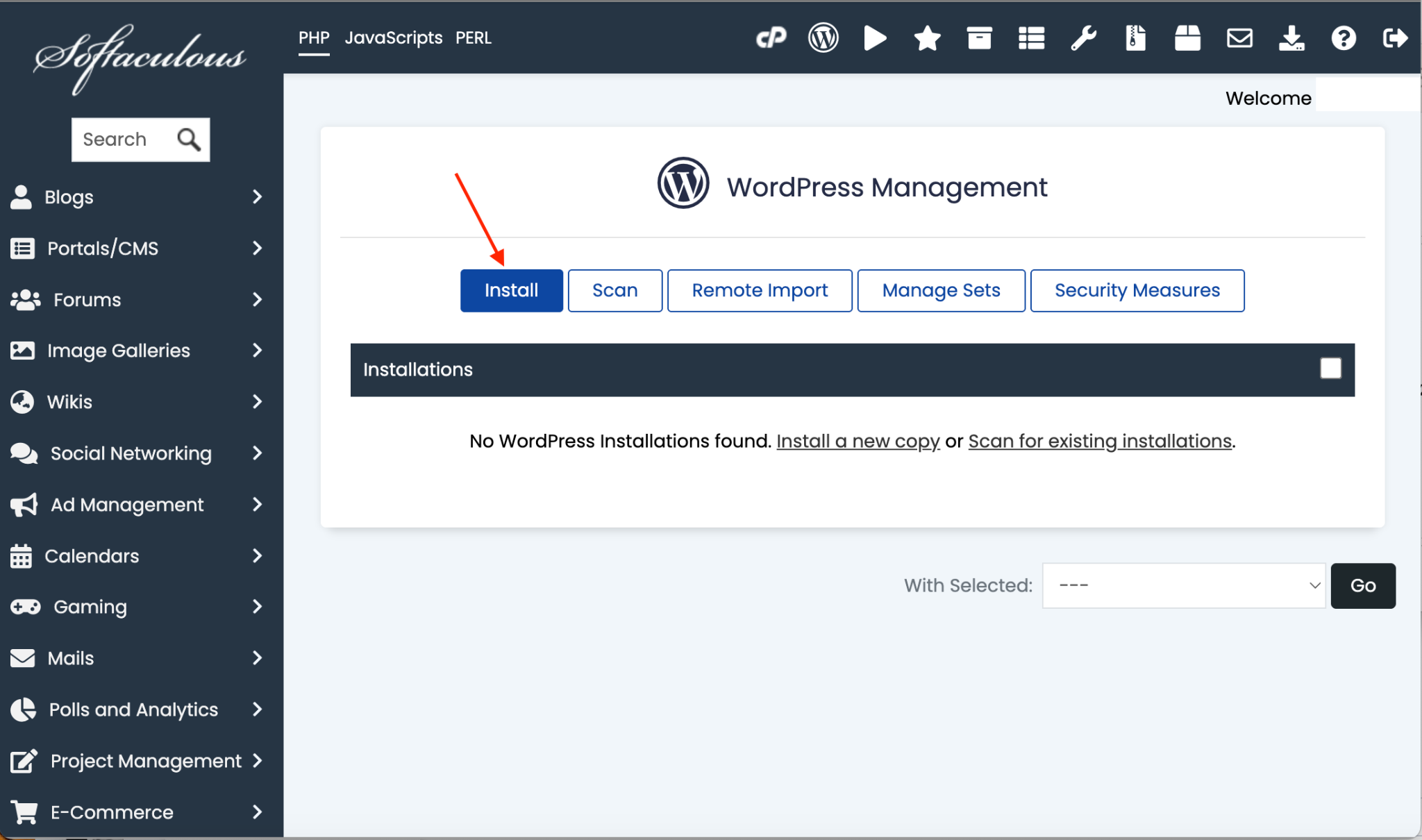Viewport: 1422px width, 840px height.
Task: Click the WordPress Management logo
Action: [x=683, y=183]
